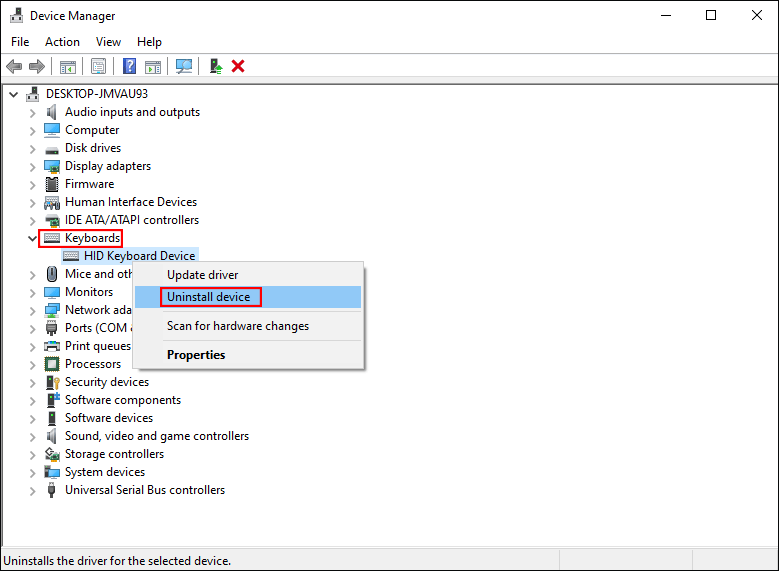
Task: Click the Universal Serial Bus controllers icon
Action: click(x=52, y=490)
